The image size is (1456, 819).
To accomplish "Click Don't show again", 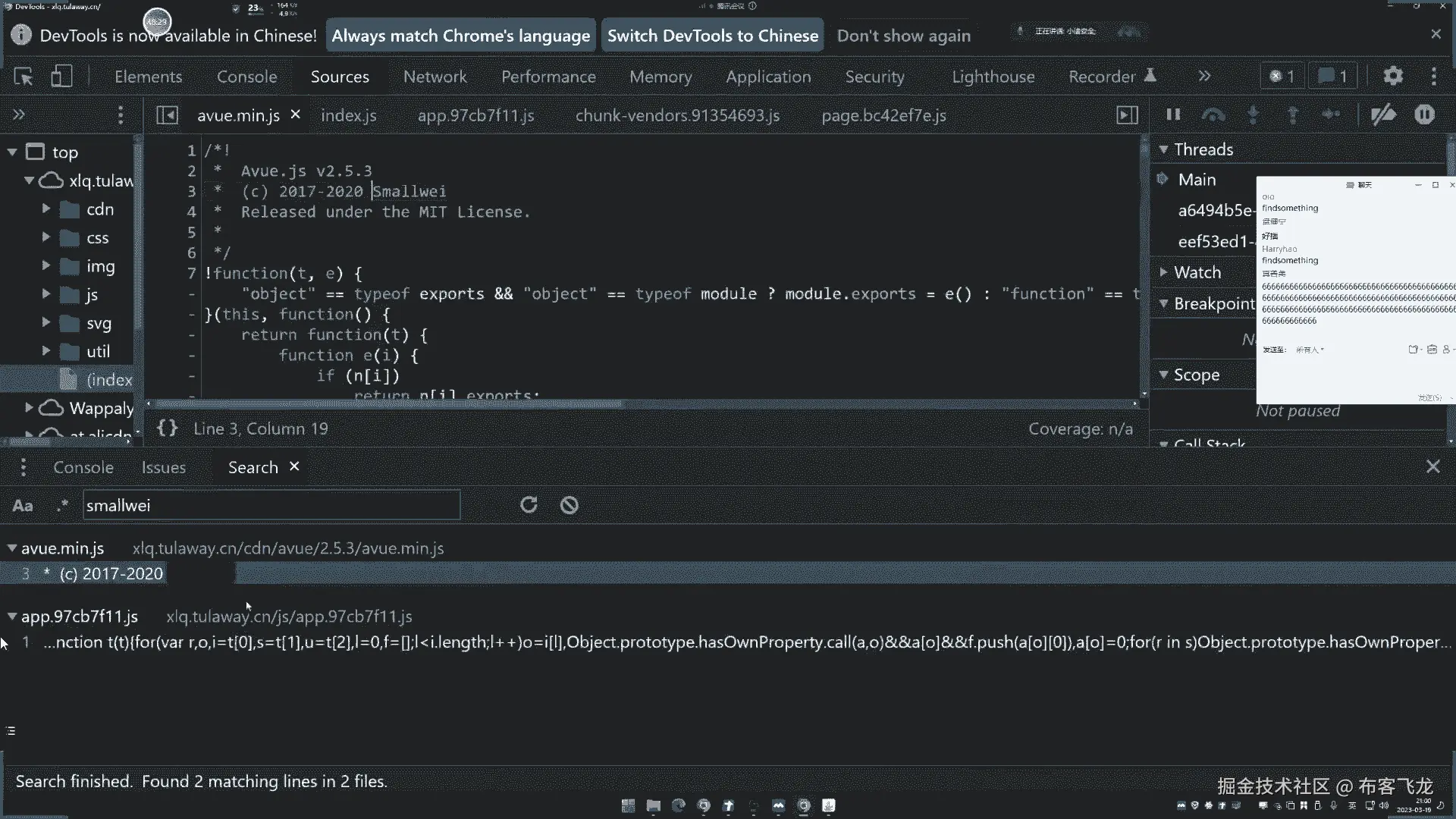I will tap(903, 36).
